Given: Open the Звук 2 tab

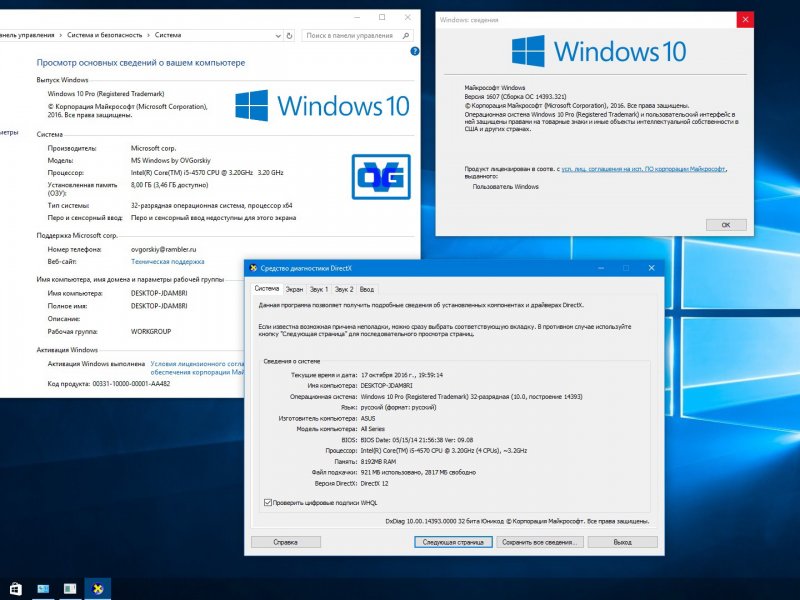Looking at the screenshot, I should tap(344, 289).
